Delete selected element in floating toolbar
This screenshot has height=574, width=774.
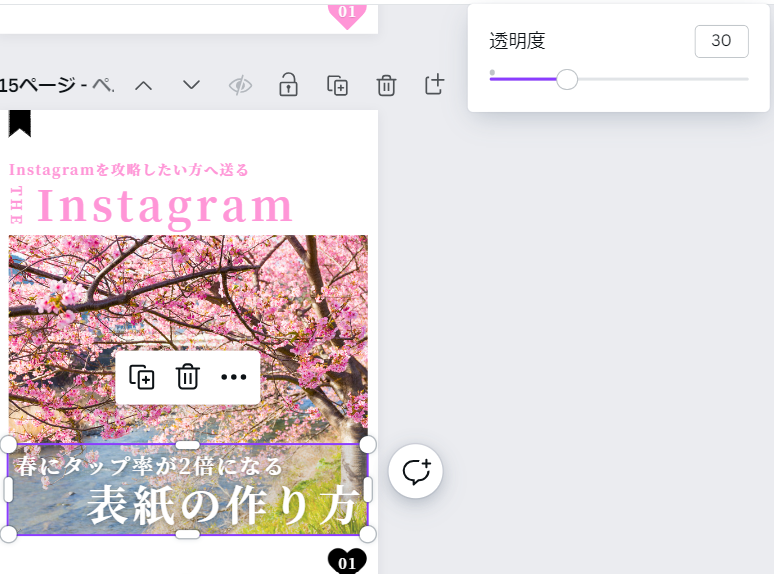tap(188, 377)
